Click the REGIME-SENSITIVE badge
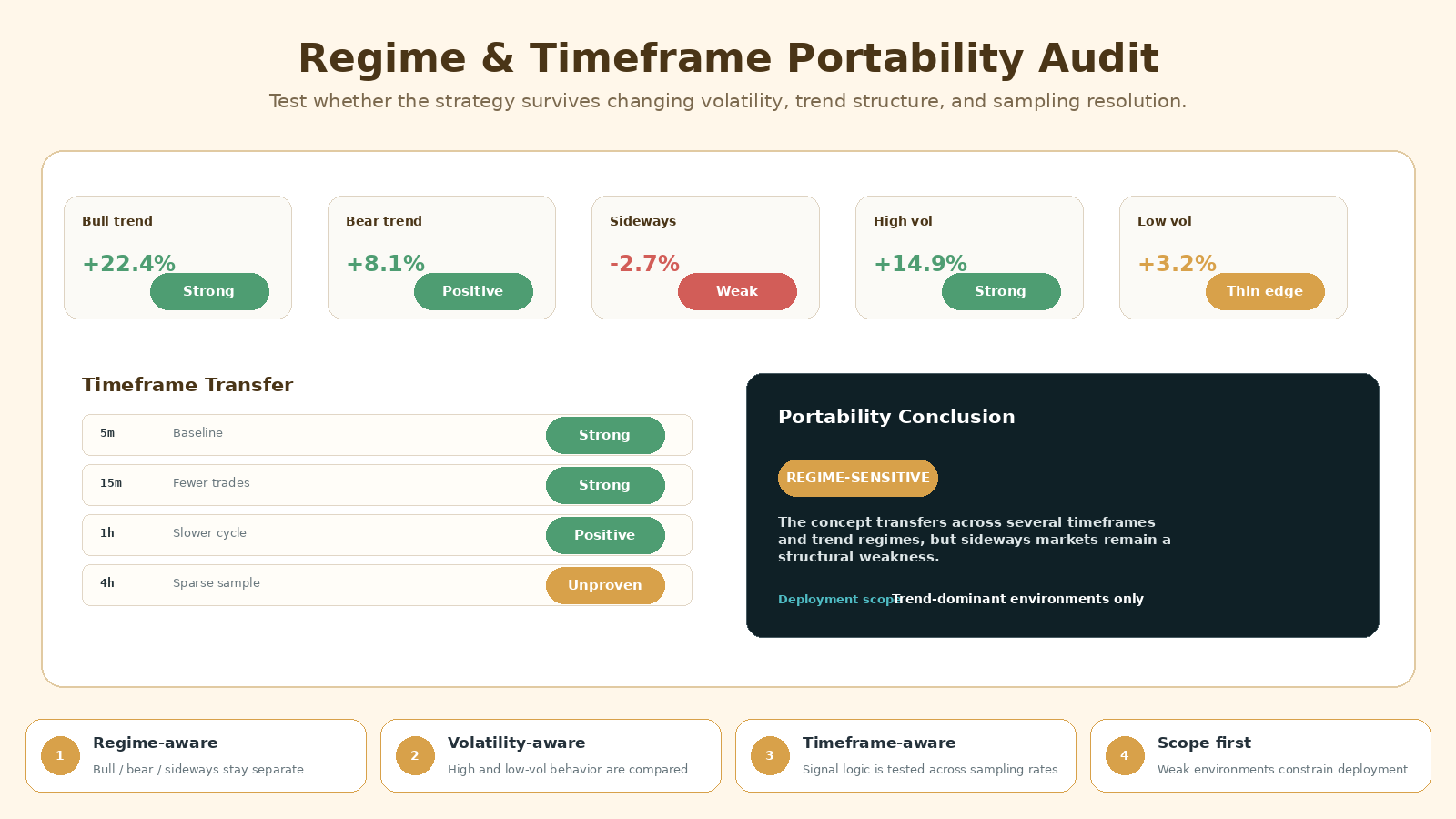The width and height of the screenshot is (1456, 819). [858, 478]
